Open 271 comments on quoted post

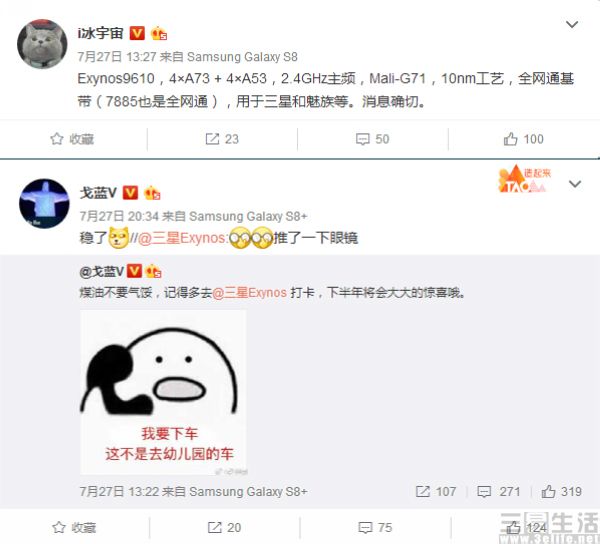click(x=499, y=492)
